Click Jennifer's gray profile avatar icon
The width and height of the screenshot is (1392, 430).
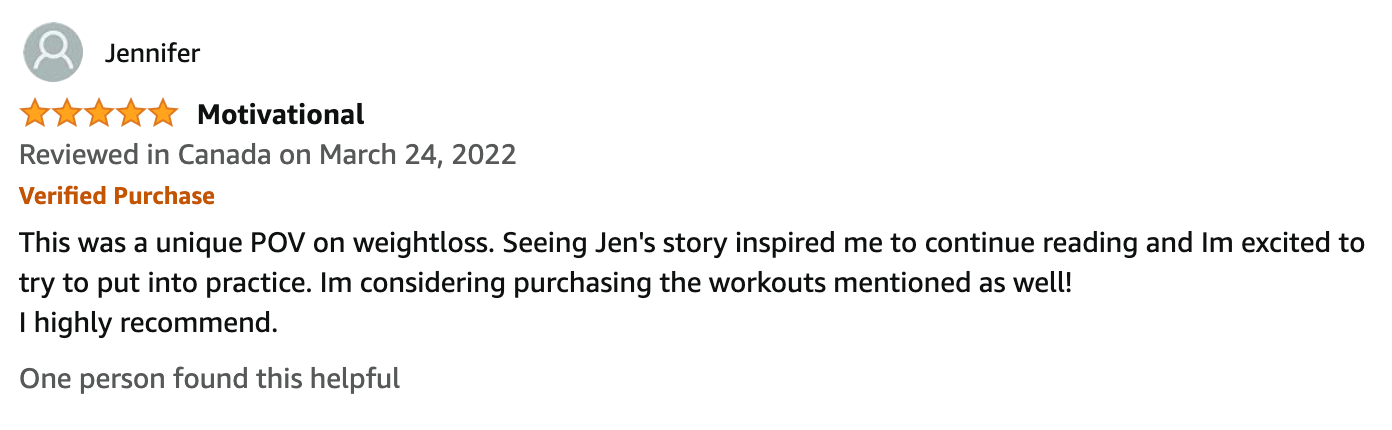point(52,53)
